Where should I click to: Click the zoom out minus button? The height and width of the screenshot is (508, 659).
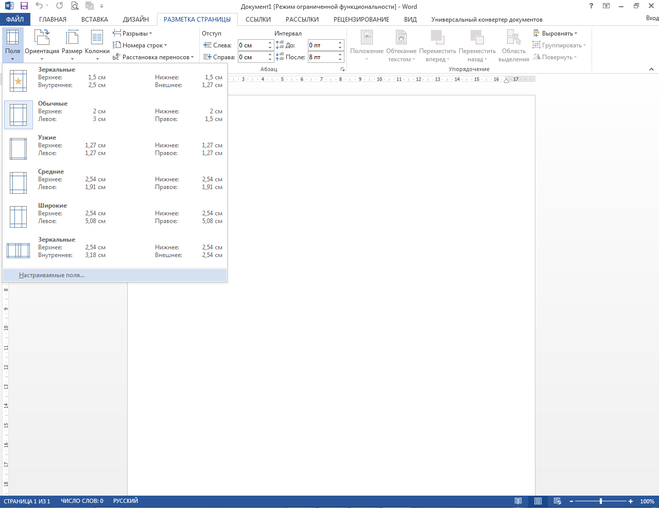click(571, 501)
